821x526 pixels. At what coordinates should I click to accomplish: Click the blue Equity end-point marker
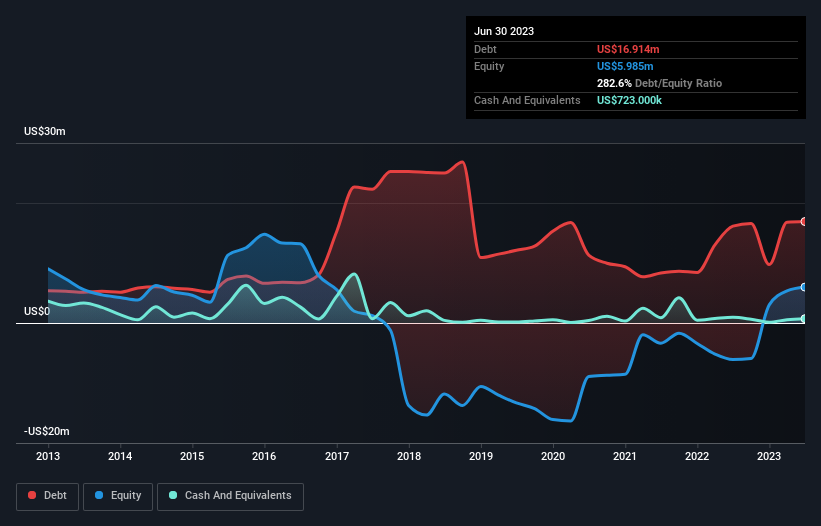(x=804, y=287)
